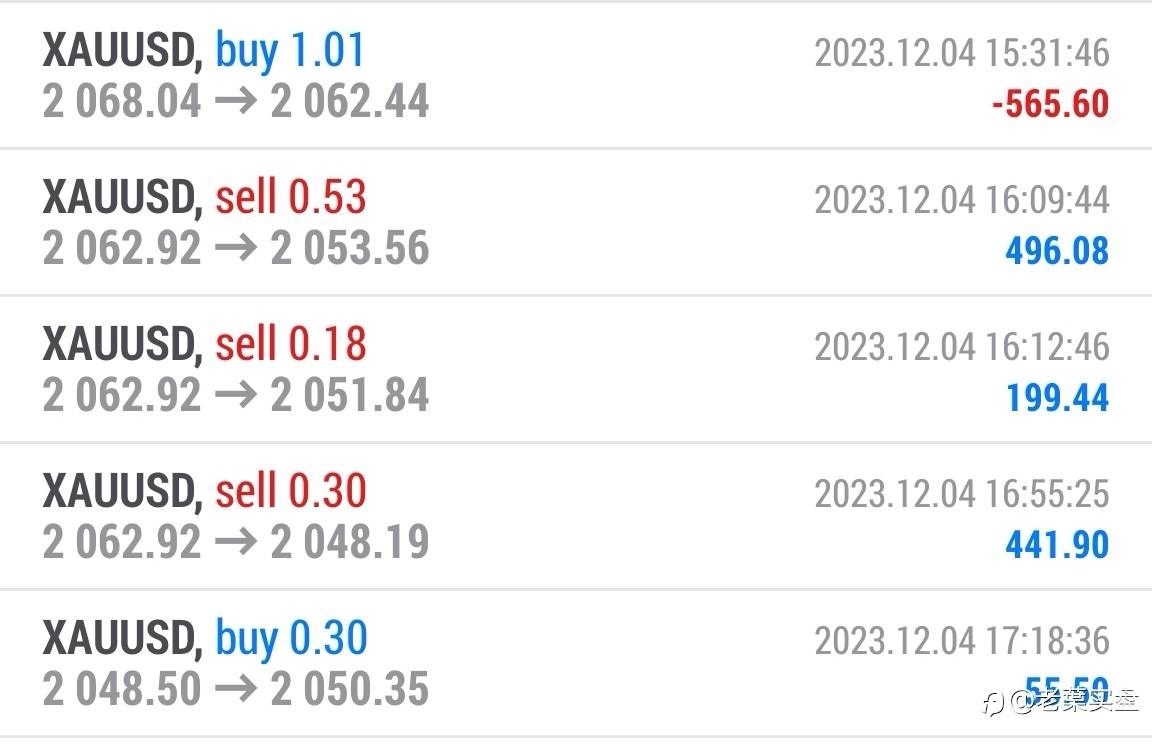Tap the 441.90 profit value
This screenshot has width=1152, height=746.
click(1057, 545)
